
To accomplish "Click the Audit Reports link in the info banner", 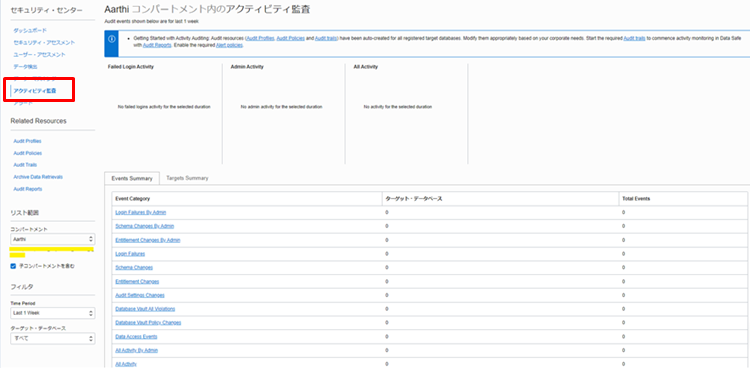I will (x=156, y=45).
